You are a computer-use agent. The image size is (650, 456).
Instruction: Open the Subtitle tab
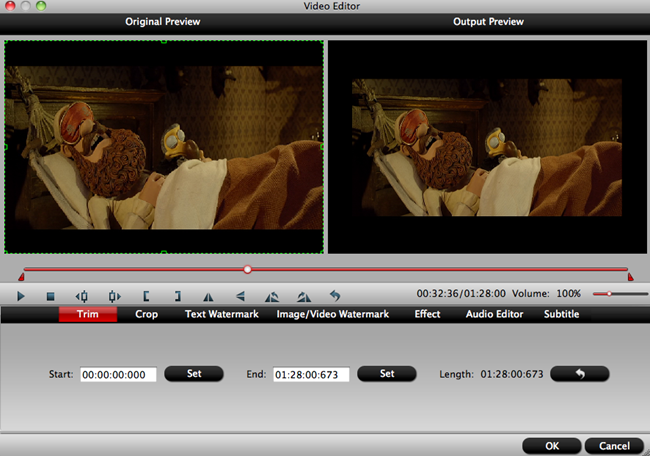(x=561, y=314)
